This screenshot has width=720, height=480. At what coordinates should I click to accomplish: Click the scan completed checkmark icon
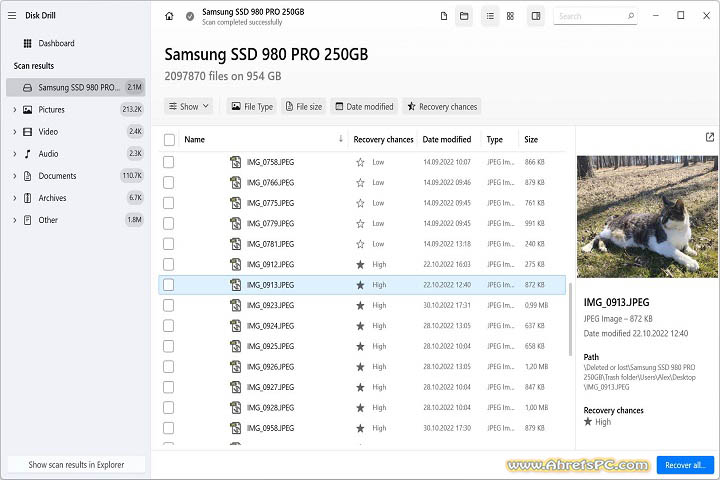click(190, 16)
